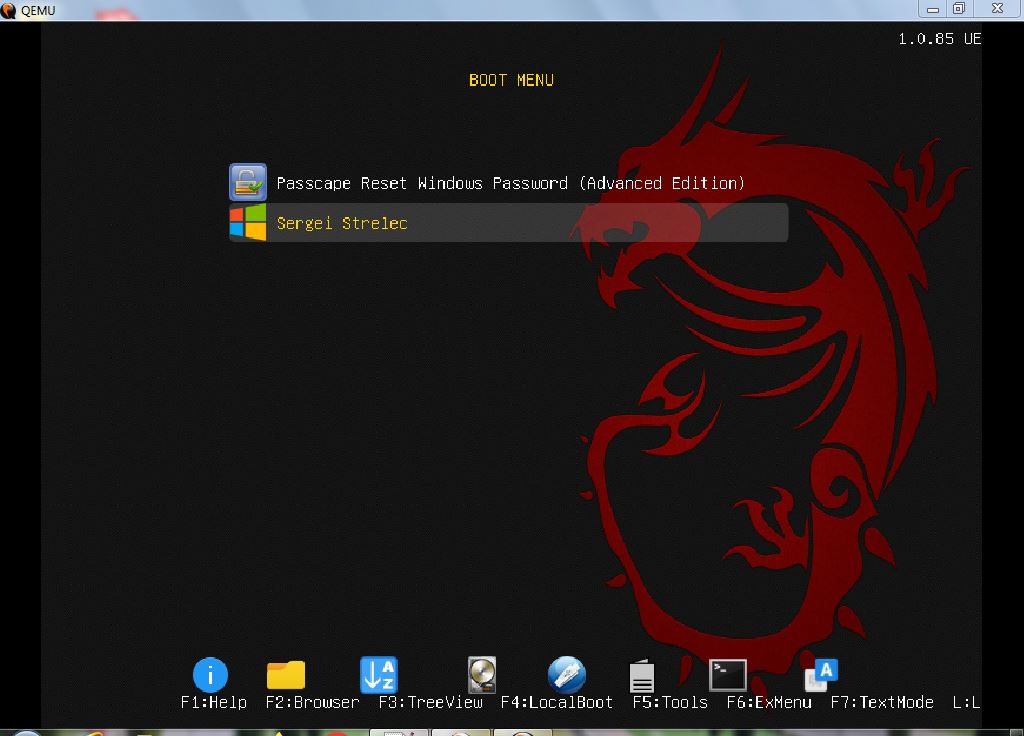Maximize the QEMU window
The image size is (1024, 736).
[x=959, y=8]
